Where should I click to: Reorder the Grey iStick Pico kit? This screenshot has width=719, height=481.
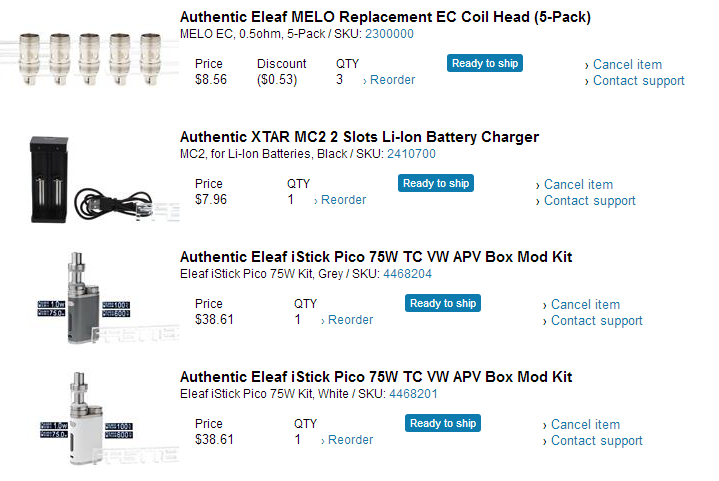[x=350, y=320]
